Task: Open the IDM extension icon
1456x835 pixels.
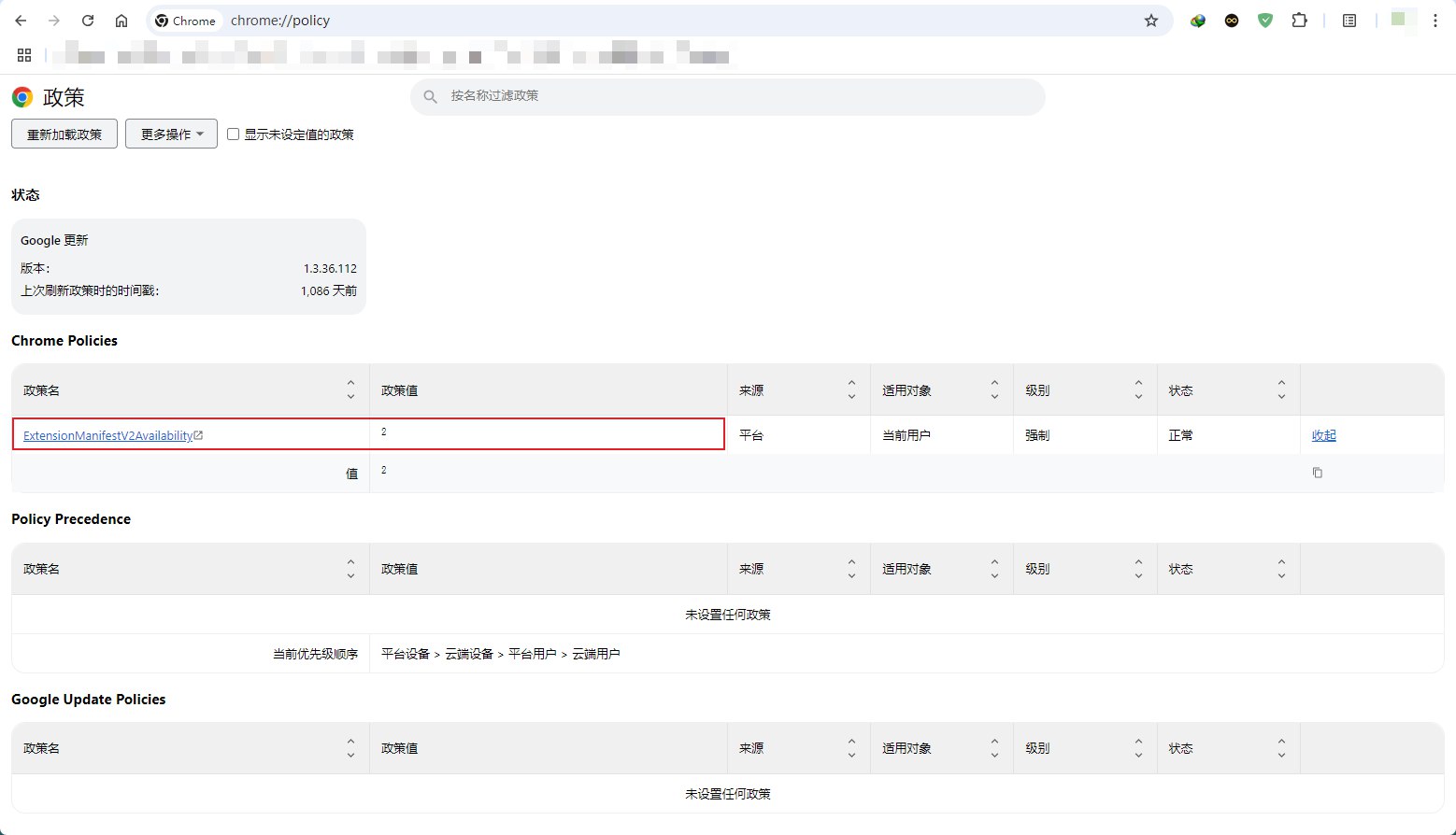Action: point(1197,20)
